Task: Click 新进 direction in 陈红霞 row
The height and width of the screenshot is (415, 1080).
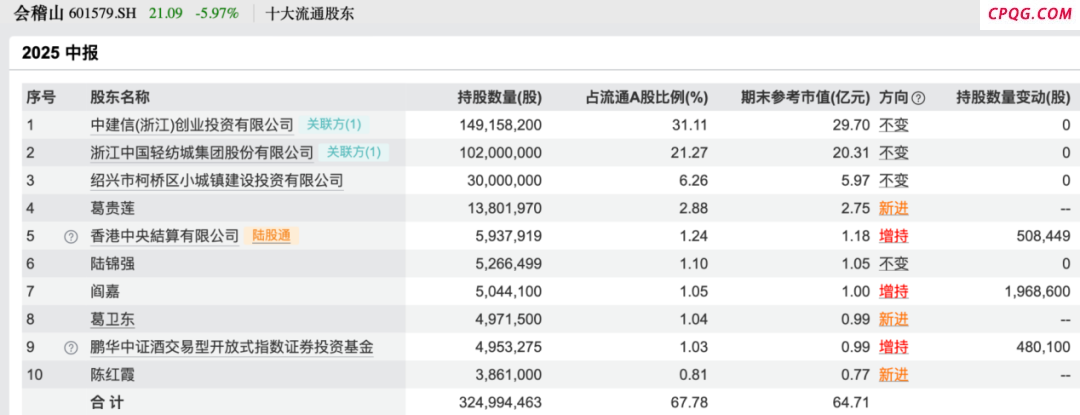Action: (x=893, y=375)
